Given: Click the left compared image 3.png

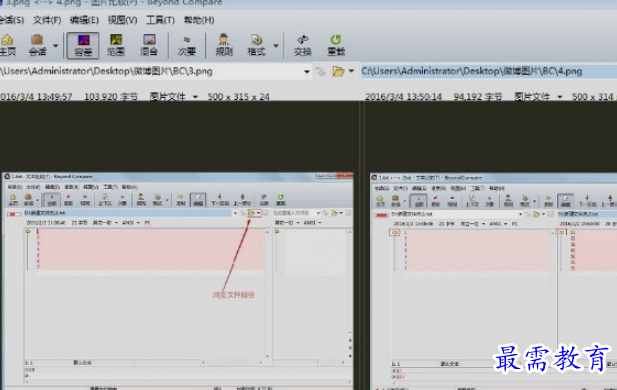Looking at the screenshot, I should pos(178,281).
